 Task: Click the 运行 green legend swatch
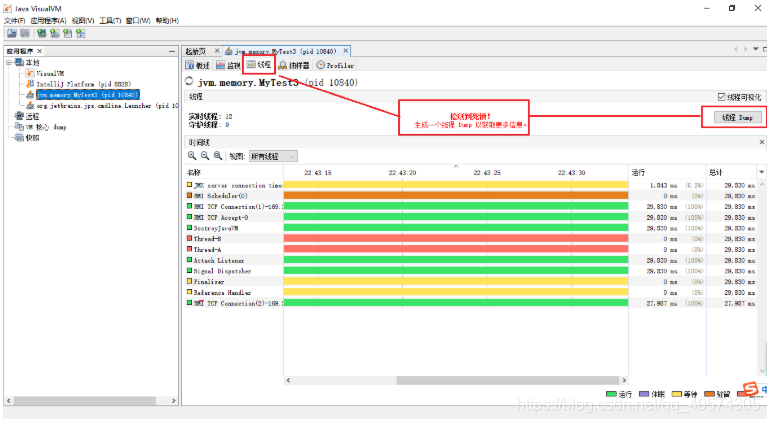611,394
